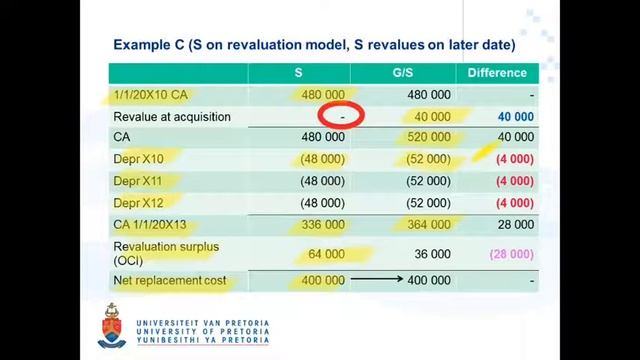The height and width of the screenshot is (360, 640).
Task: Select the 'CA 1/1/20X13' row label
Action: point(150,224)
